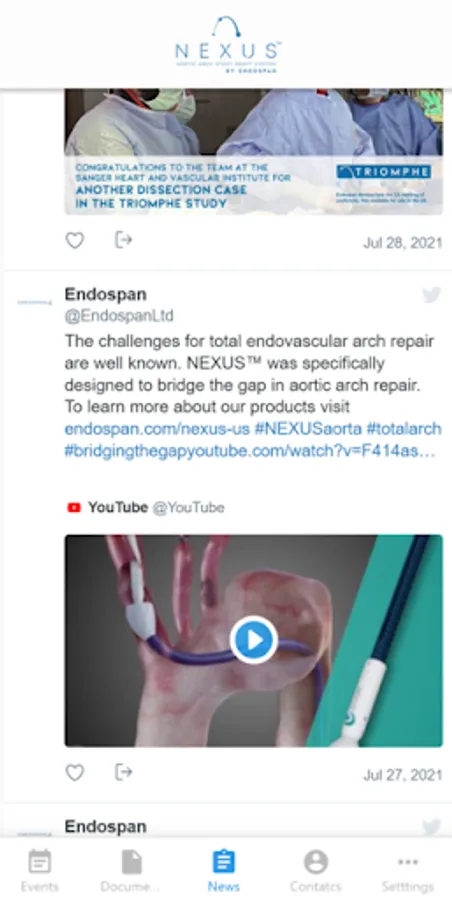Like the Jul 28 TRIOMPHE post with heart icon
This screenshot has width=452, height=900.
75,240
